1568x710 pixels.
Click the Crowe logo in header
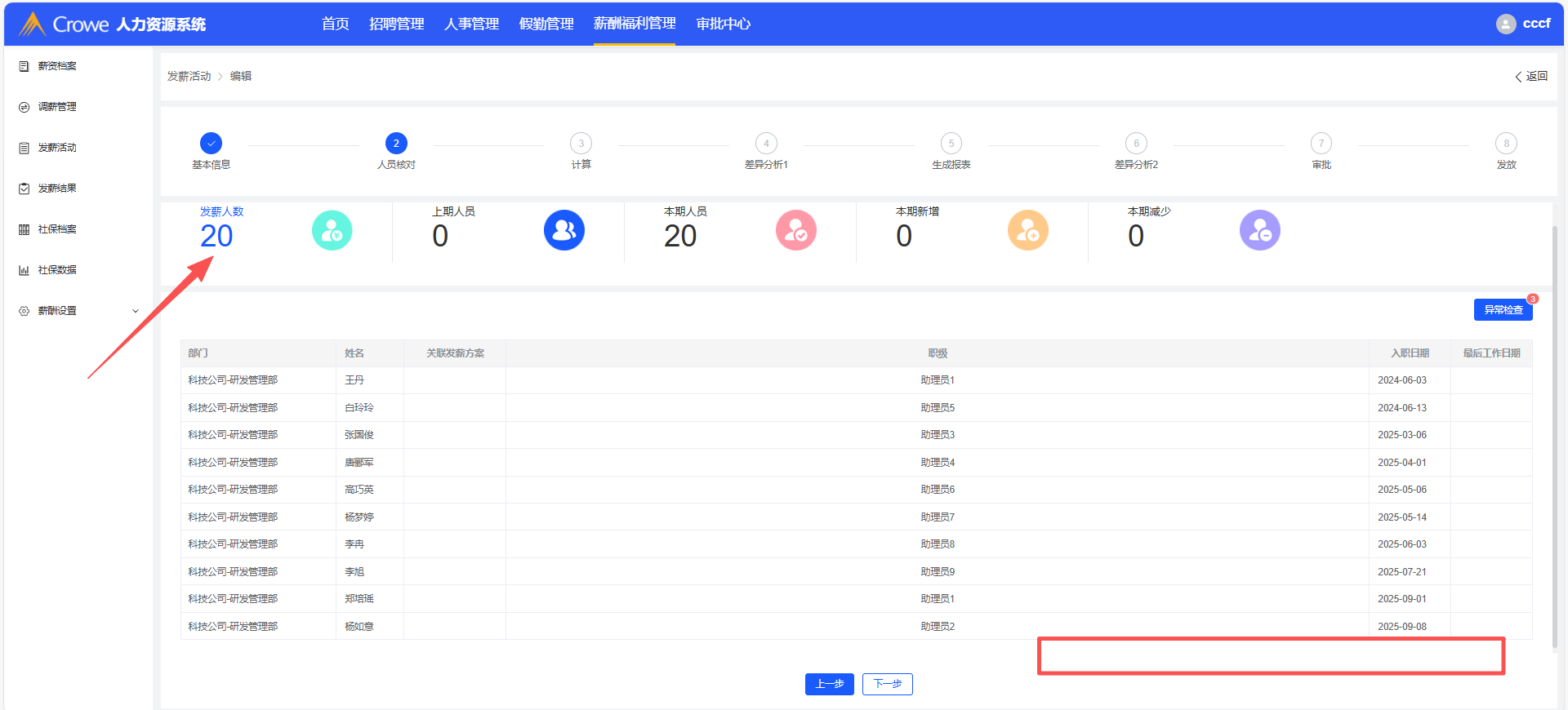click(33, 24)
